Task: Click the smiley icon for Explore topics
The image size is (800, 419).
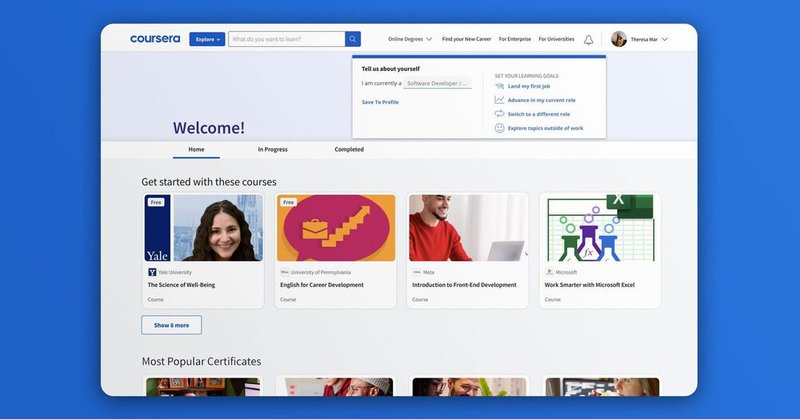Action: tap(499, 128)
